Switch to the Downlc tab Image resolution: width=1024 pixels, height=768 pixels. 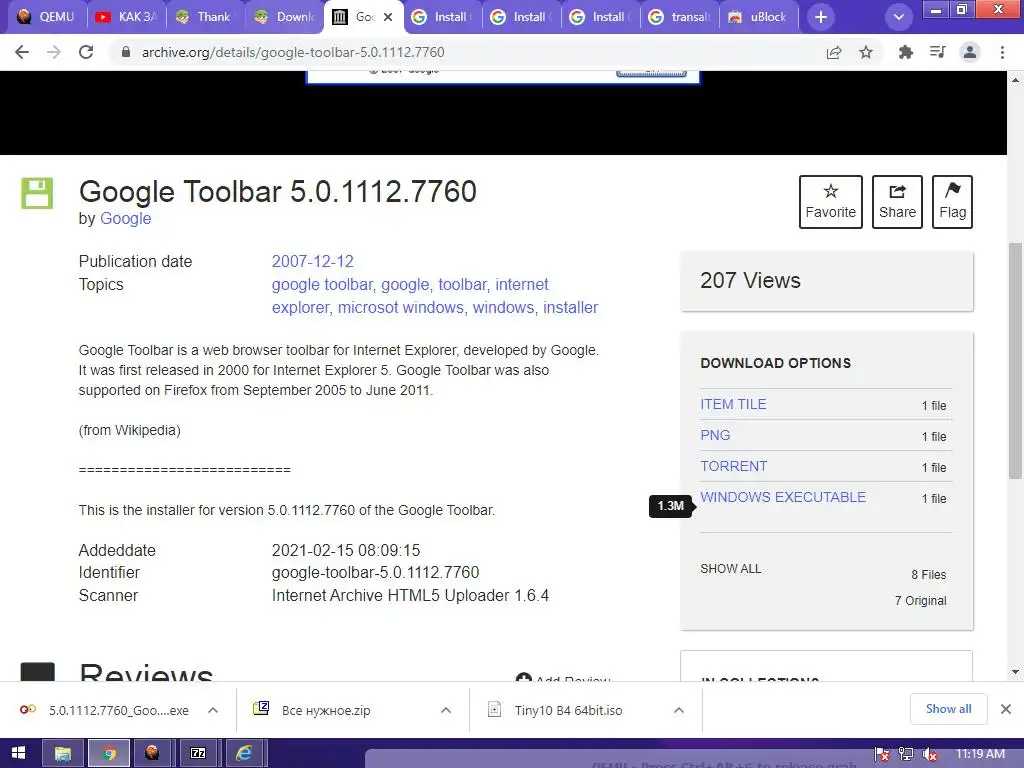click(284, 17)
